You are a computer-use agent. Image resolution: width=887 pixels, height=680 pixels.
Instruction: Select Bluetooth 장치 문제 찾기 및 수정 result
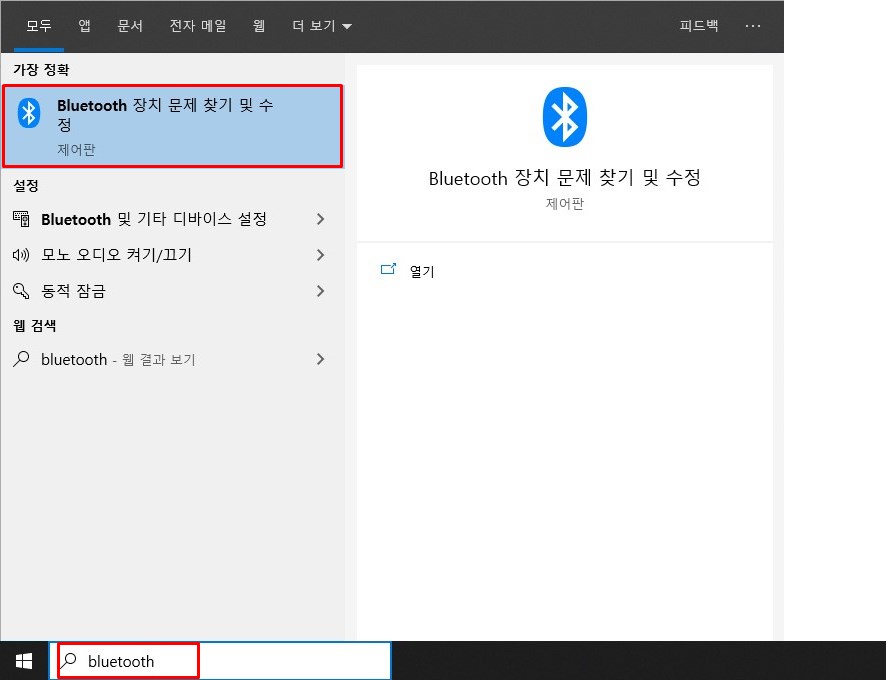(x=173, y=126)
